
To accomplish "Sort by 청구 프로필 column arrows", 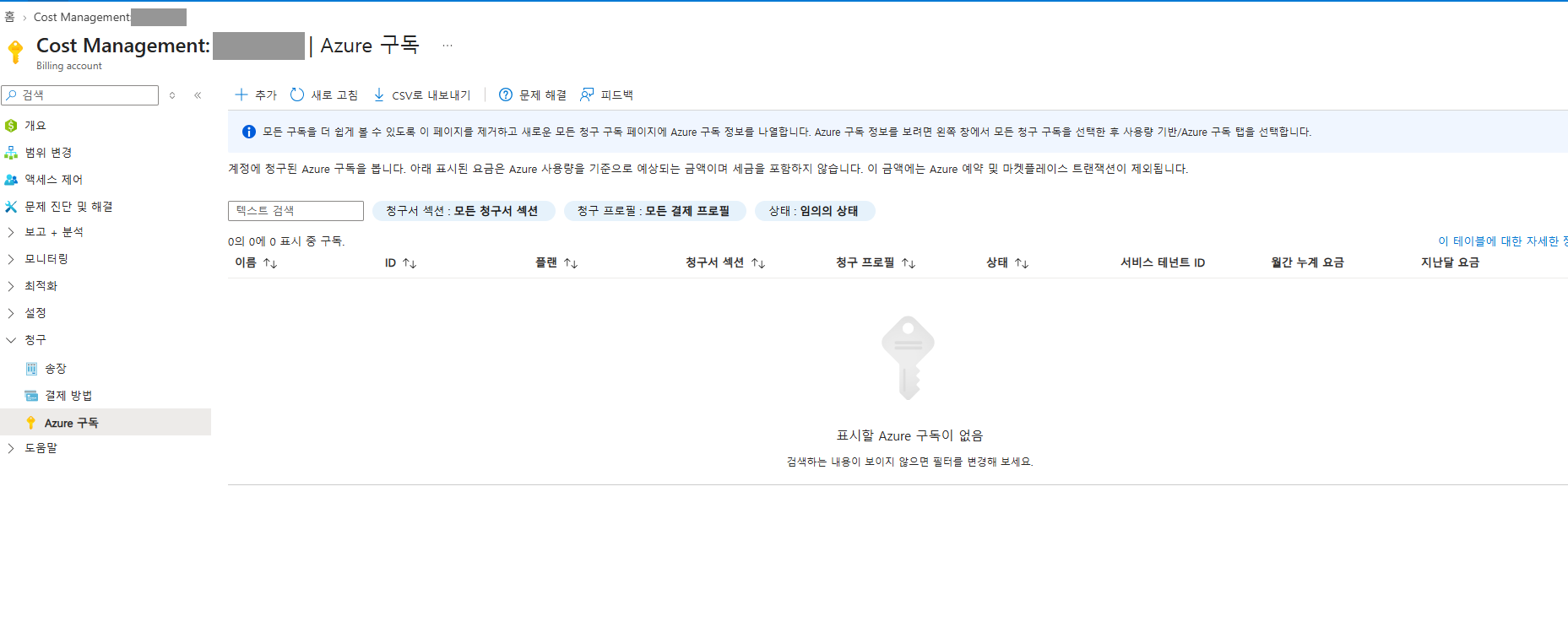I will 909,263.
